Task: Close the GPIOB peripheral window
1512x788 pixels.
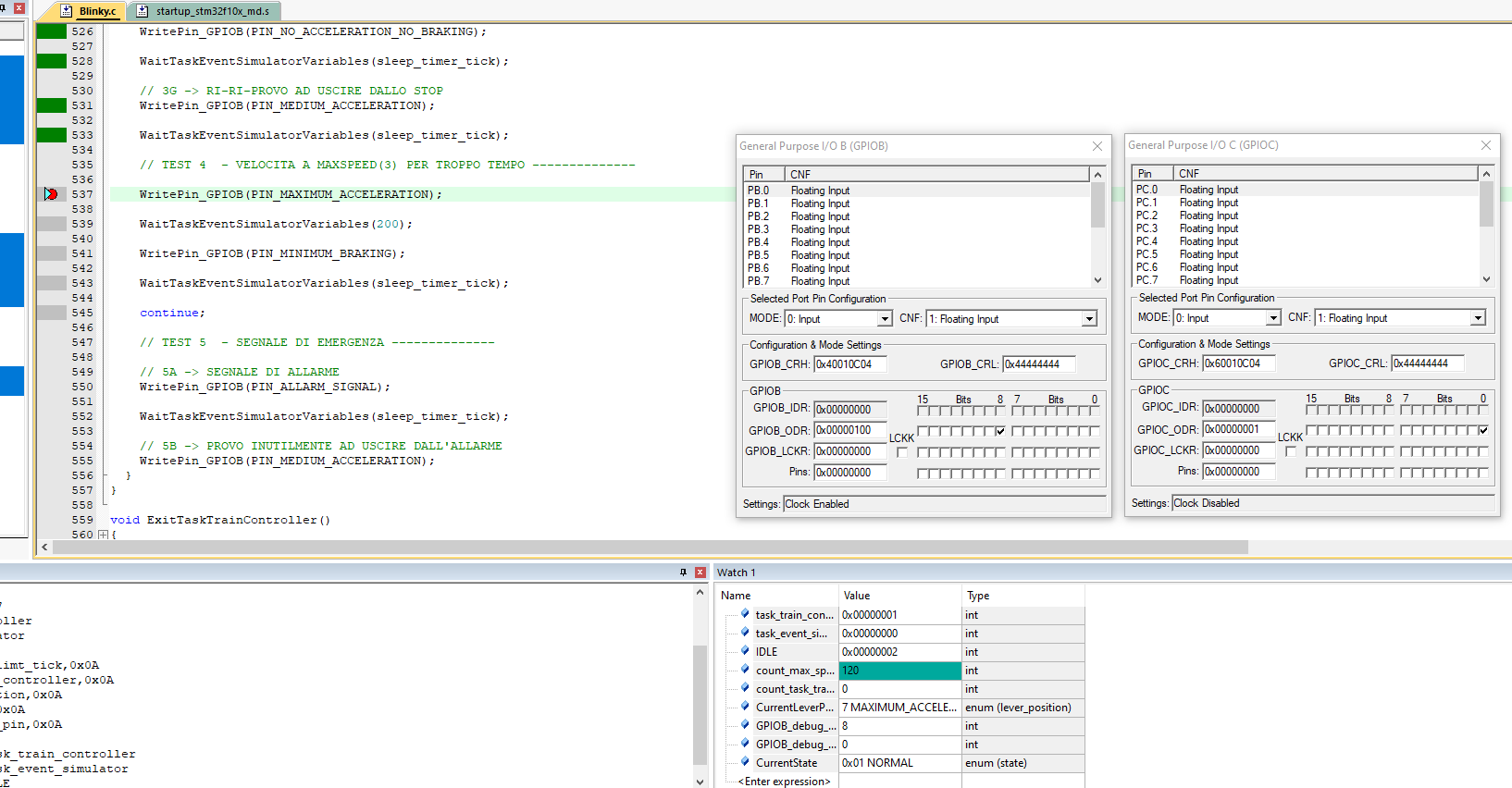Action: click(1097, 146)
